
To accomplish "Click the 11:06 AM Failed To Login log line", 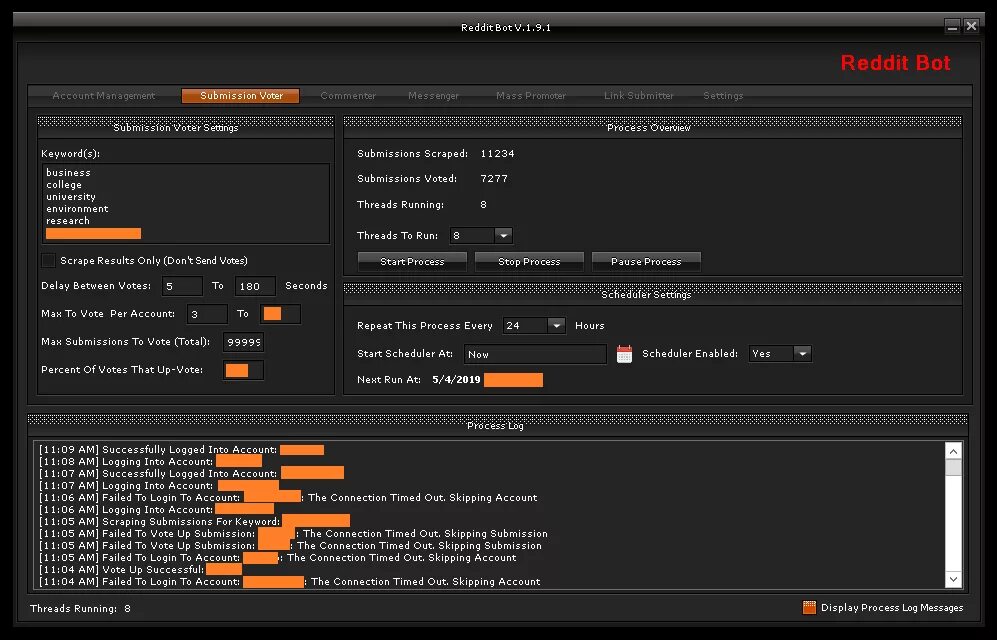I will coord(288,497).
